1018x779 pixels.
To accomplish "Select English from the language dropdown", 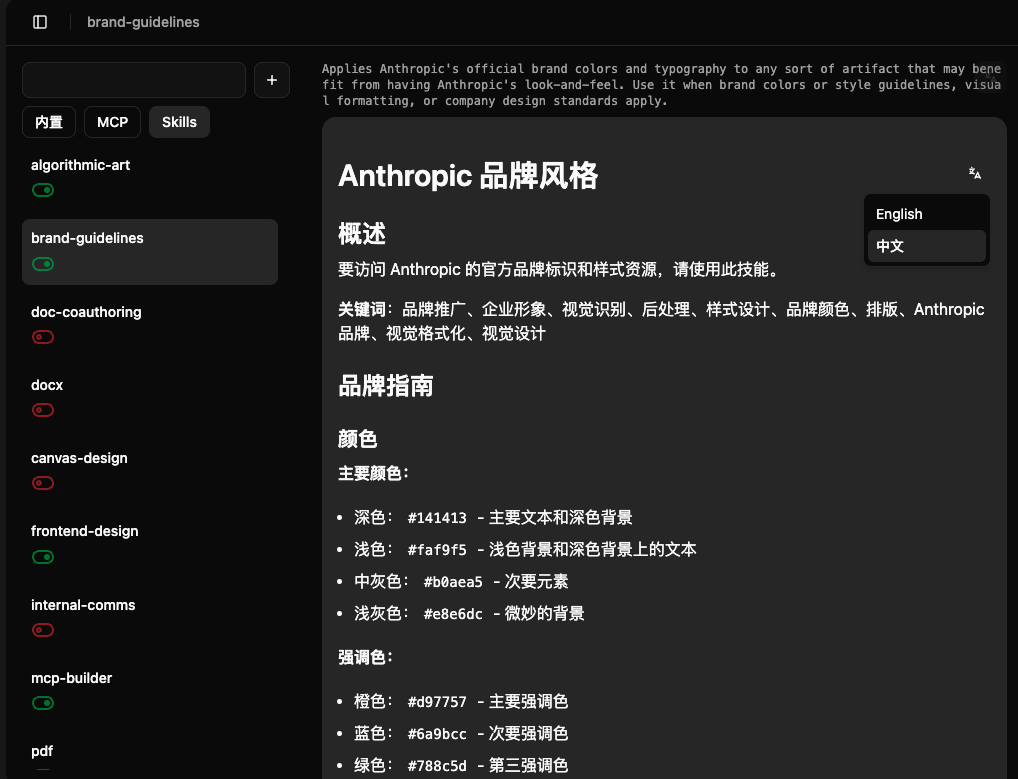I will click(898, 213).
